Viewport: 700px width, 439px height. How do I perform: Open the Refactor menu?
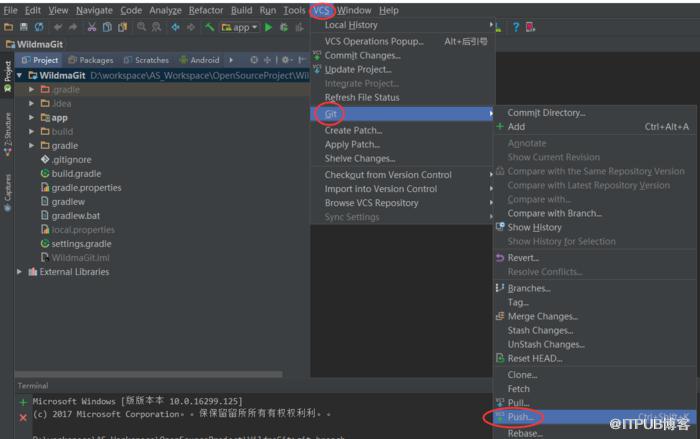point(205,10)
